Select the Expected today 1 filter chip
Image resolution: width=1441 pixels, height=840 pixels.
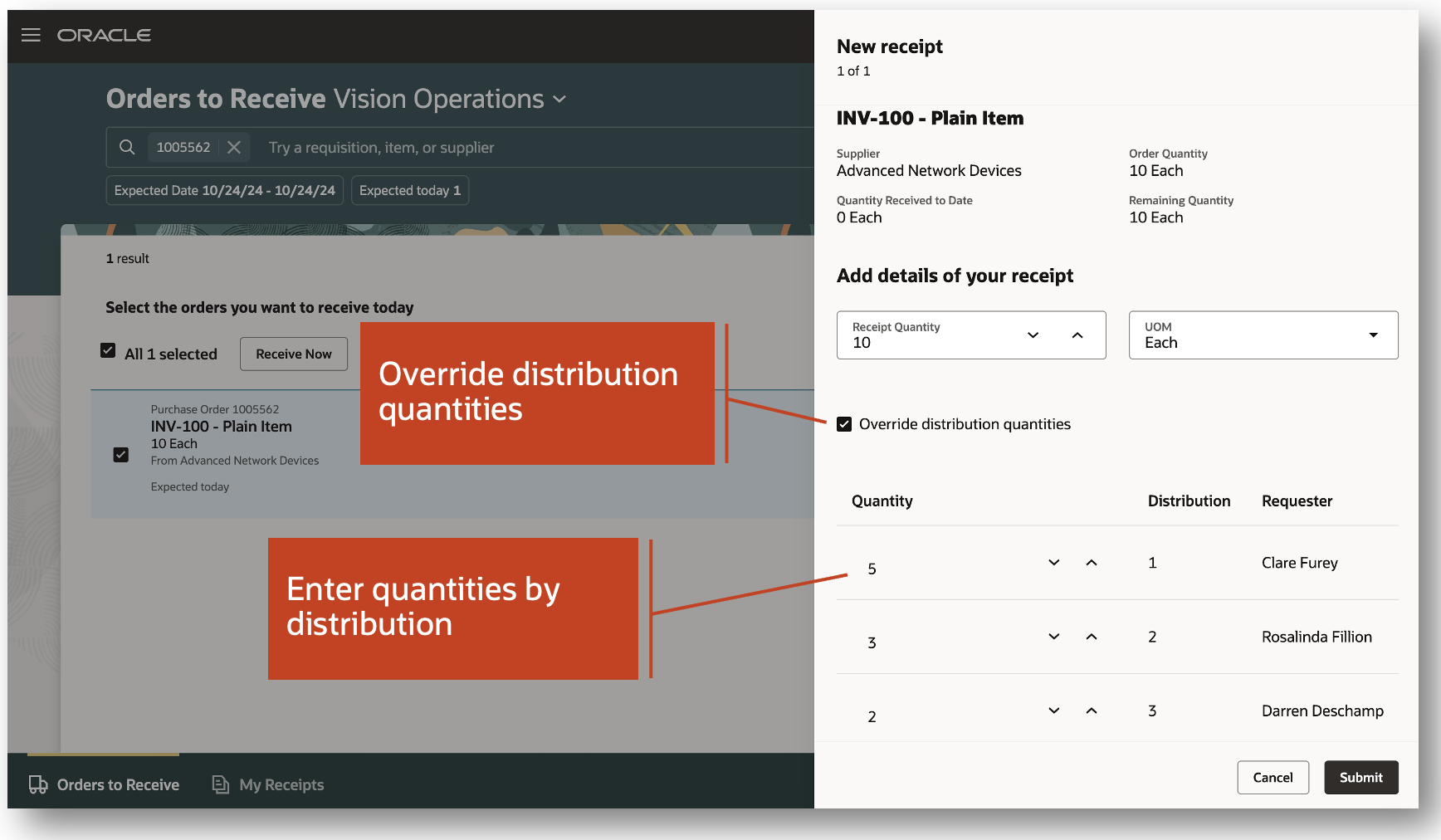click(x=410, y=190)
